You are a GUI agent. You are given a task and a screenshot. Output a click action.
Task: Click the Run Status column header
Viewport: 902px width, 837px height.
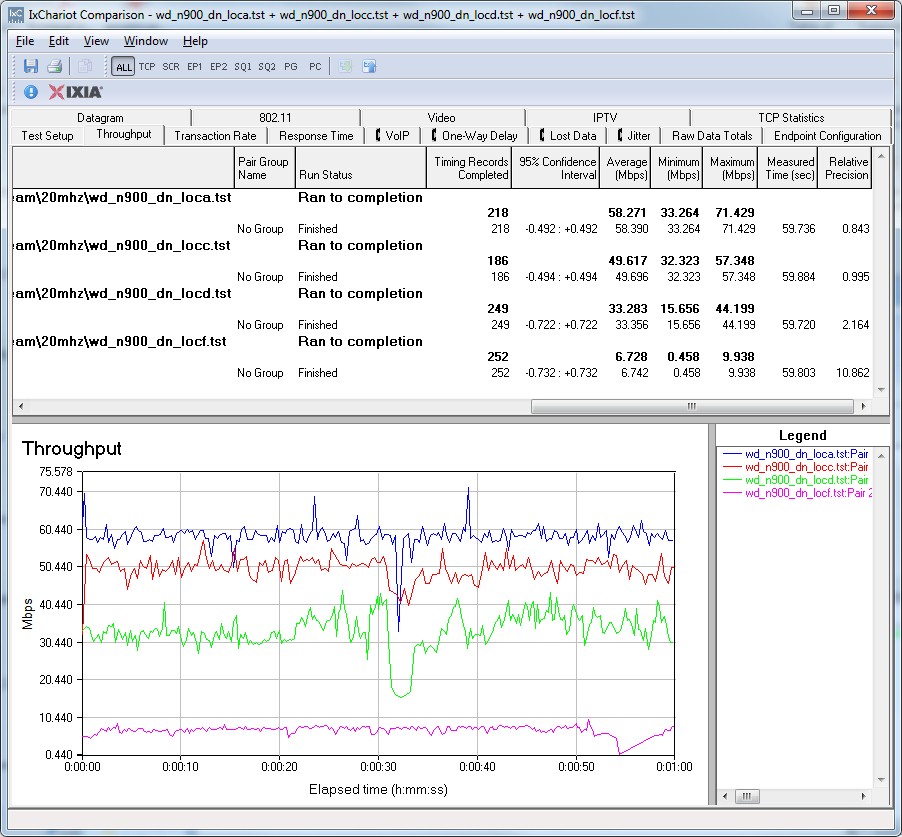(361, 168)
